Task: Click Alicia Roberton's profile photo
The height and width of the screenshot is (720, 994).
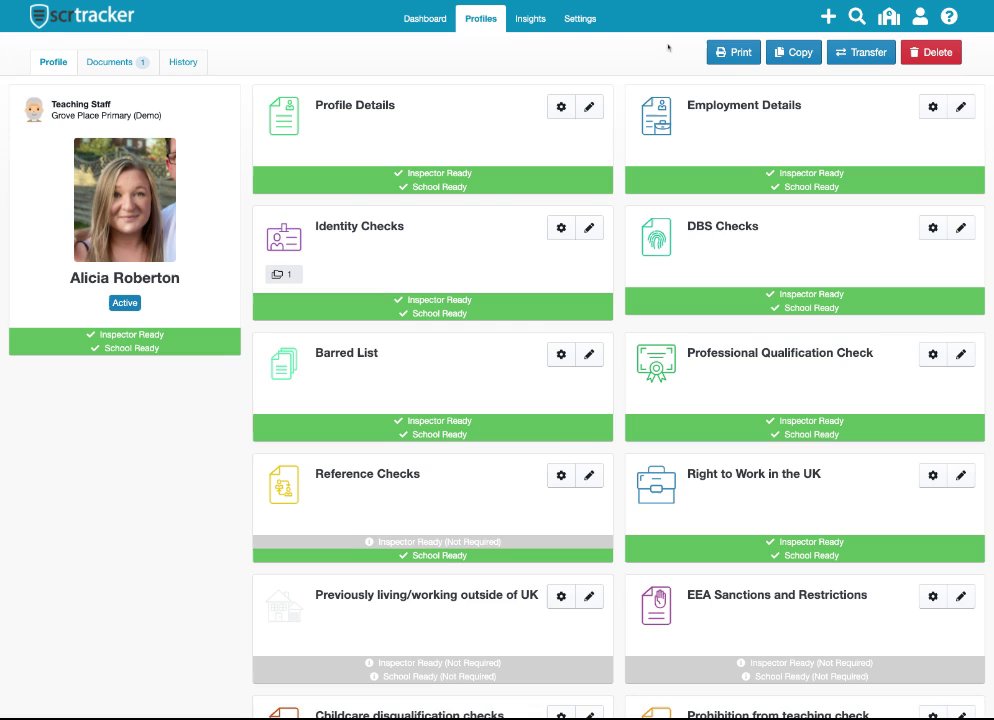Action: 125,200
